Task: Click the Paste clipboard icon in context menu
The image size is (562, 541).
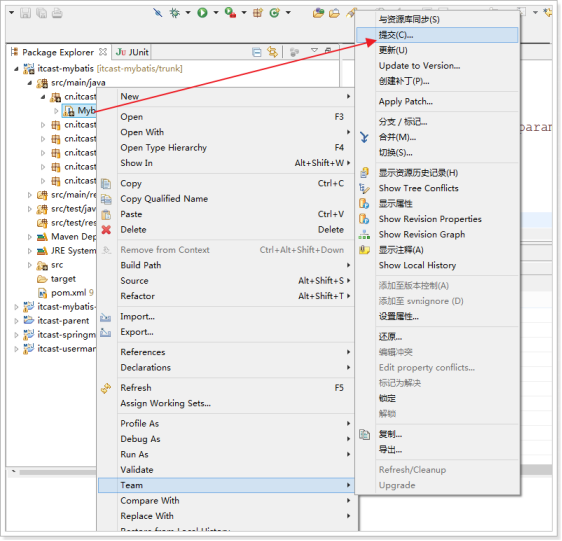Action: click(106, 215)
